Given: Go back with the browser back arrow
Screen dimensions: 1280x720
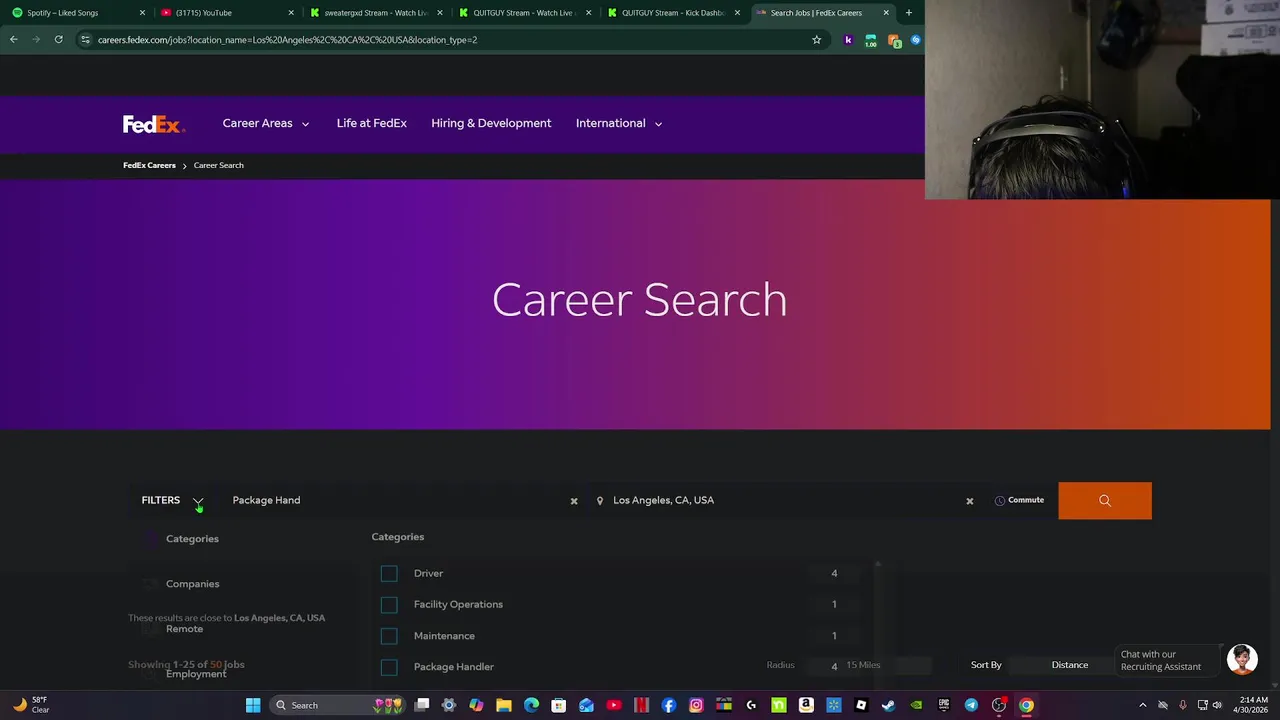Looking at the screenshot, I should pos(14,40).
